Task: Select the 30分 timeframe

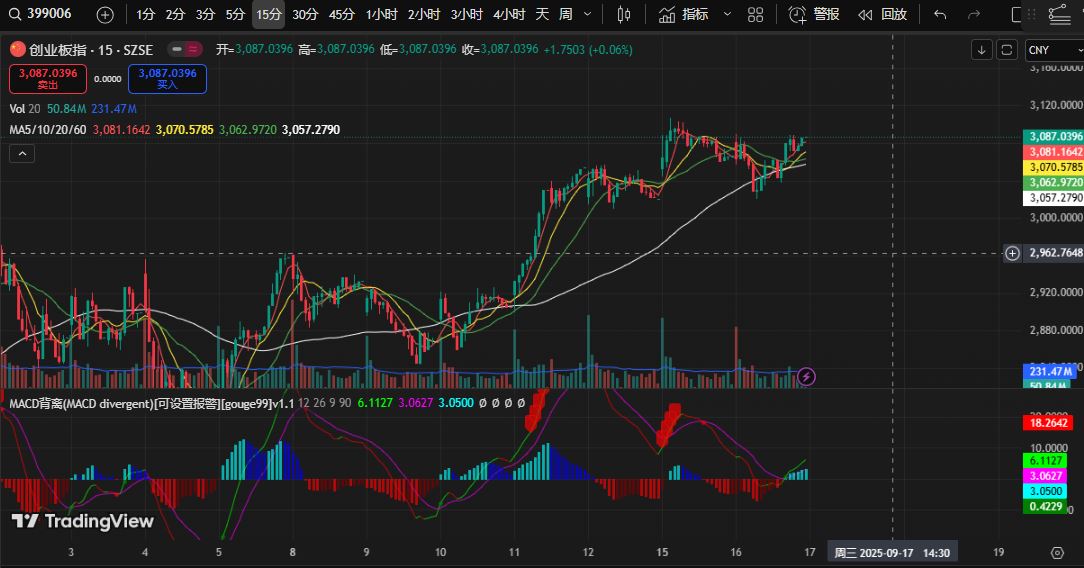Action: (x=305, y=14)
